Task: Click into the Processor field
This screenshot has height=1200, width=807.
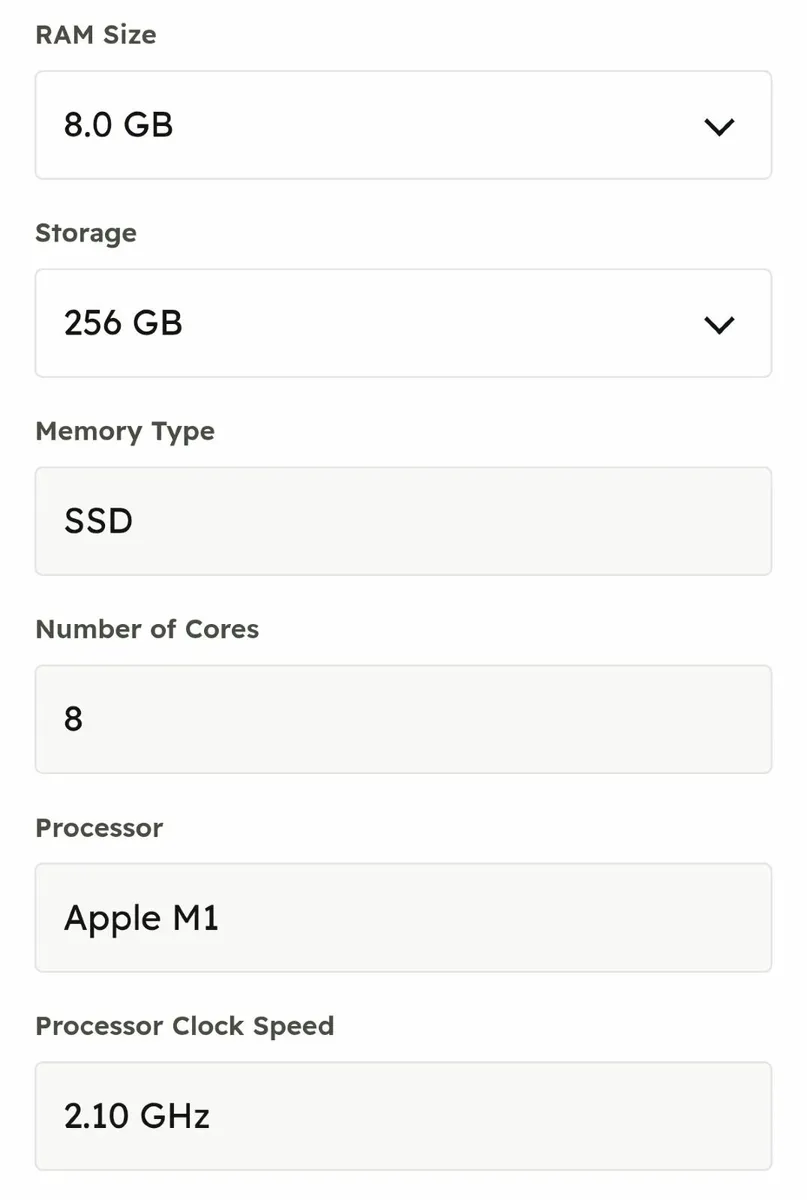Action: pos(403,917)
